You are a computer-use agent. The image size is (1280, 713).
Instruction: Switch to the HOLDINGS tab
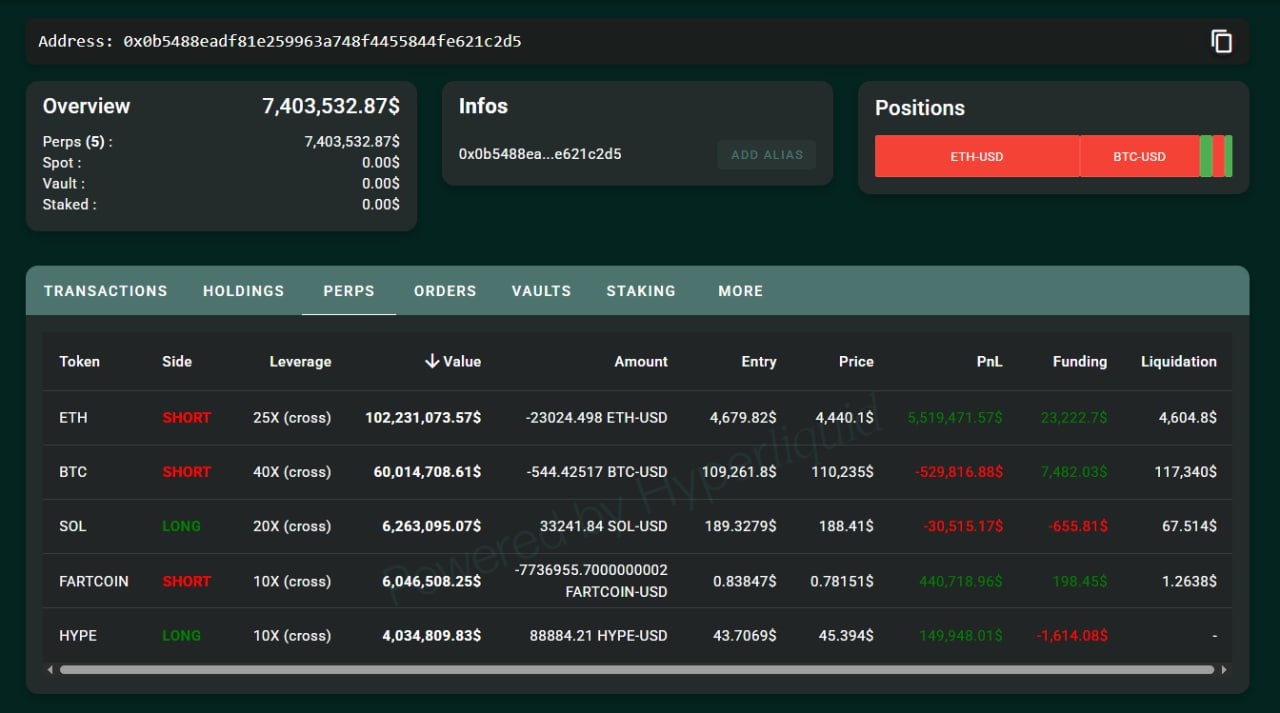pos(243,291)
